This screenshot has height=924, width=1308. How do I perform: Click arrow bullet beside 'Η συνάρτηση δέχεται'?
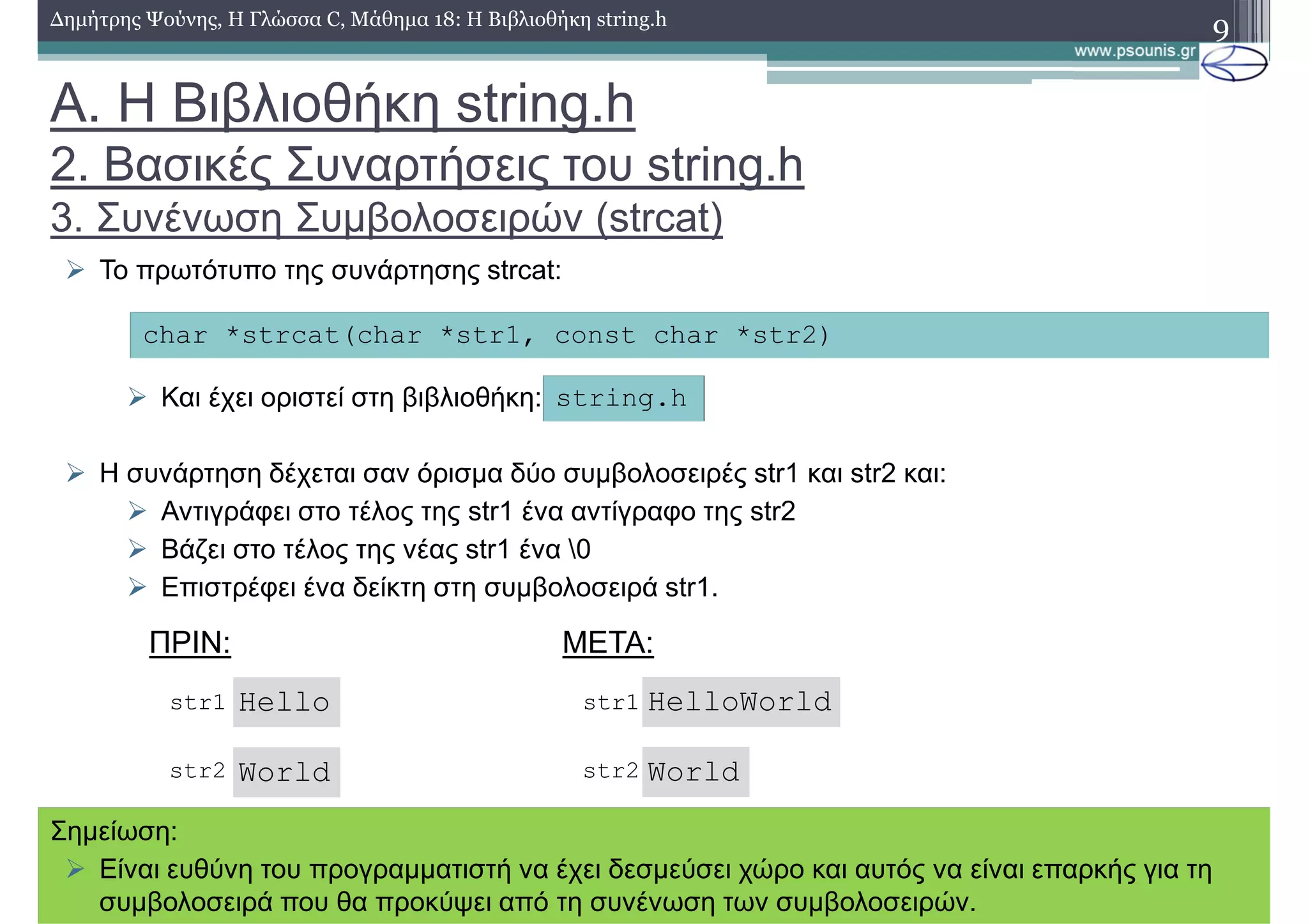click(x=75, y=473)
